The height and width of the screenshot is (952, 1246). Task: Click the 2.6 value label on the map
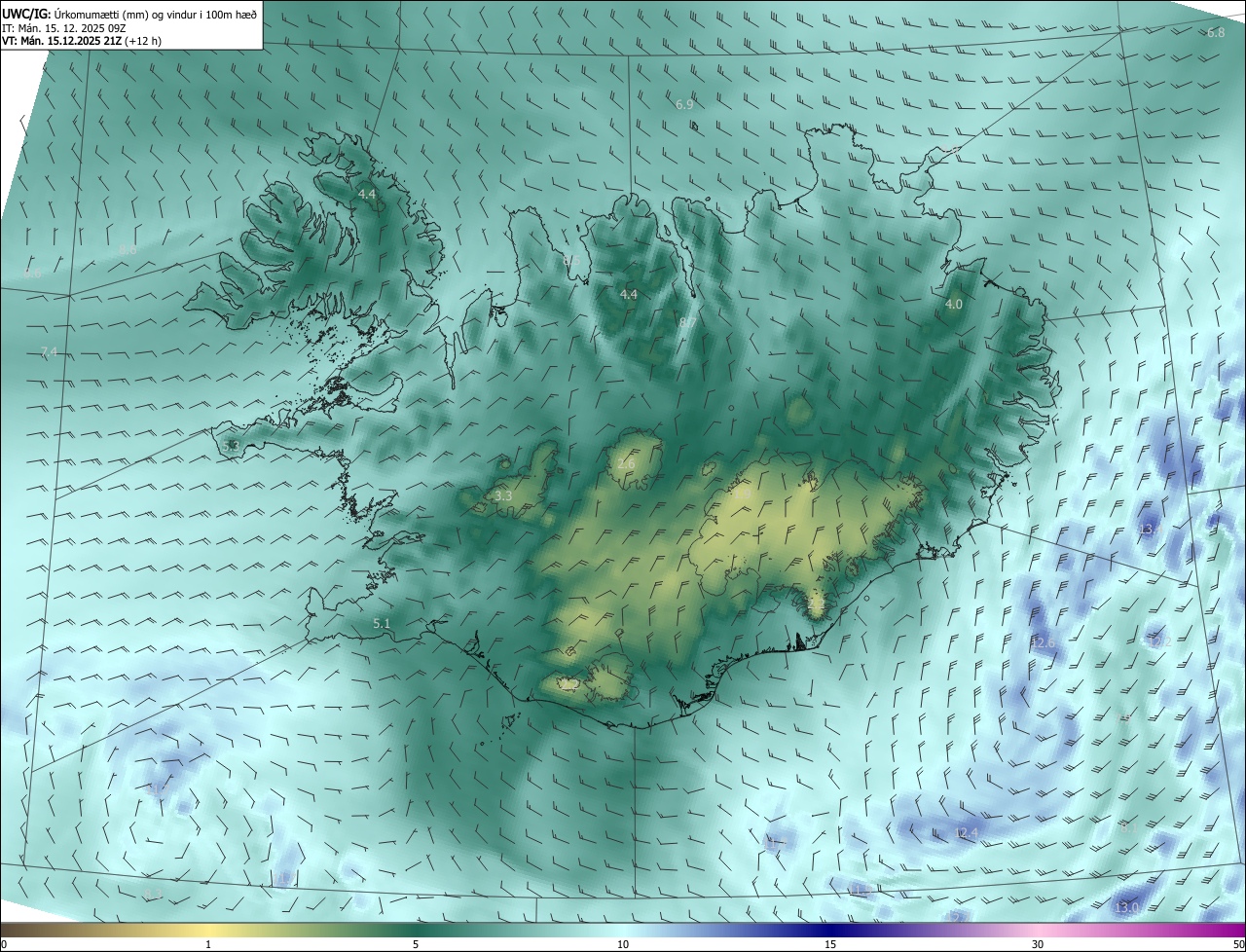626,464
